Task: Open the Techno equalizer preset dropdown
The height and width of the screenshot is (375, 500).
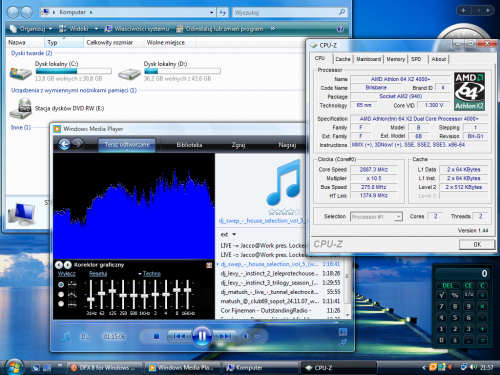Action: coord(149,274)
